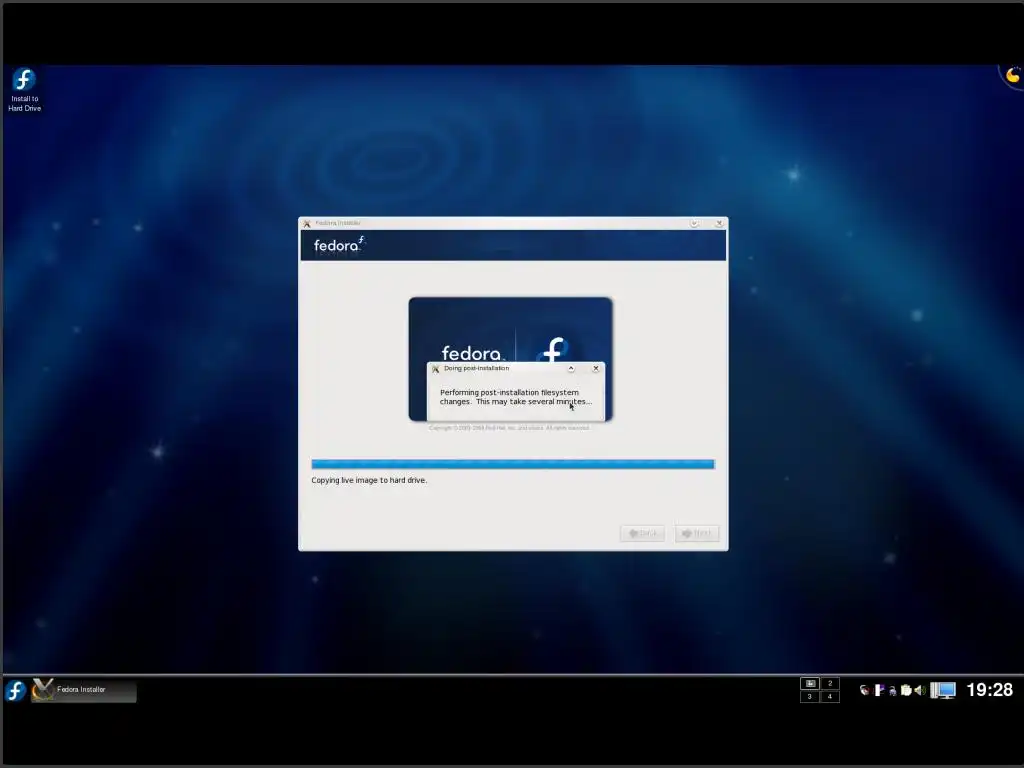Close the Doing post-installation dialog

point(596,369)
